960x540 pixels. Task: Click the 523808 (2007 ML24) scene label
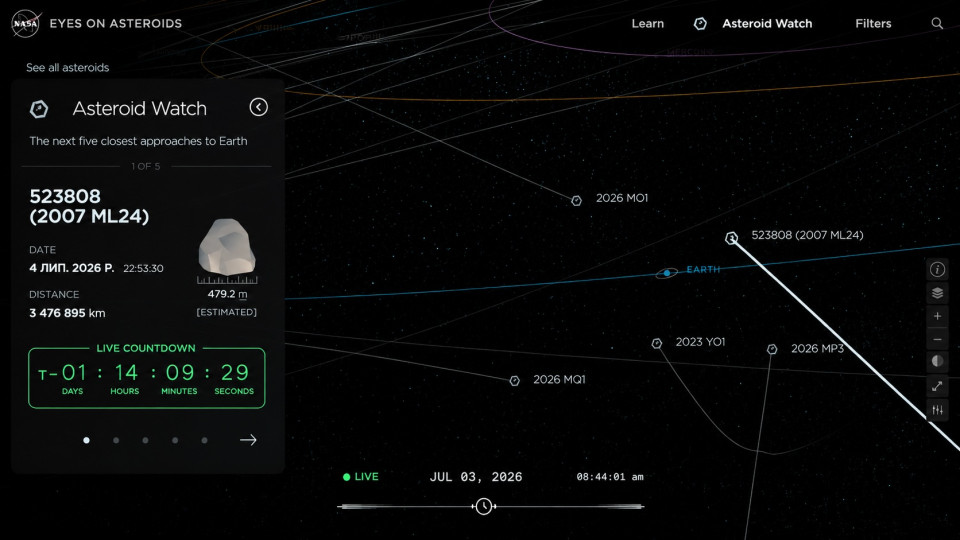(807, 235)
